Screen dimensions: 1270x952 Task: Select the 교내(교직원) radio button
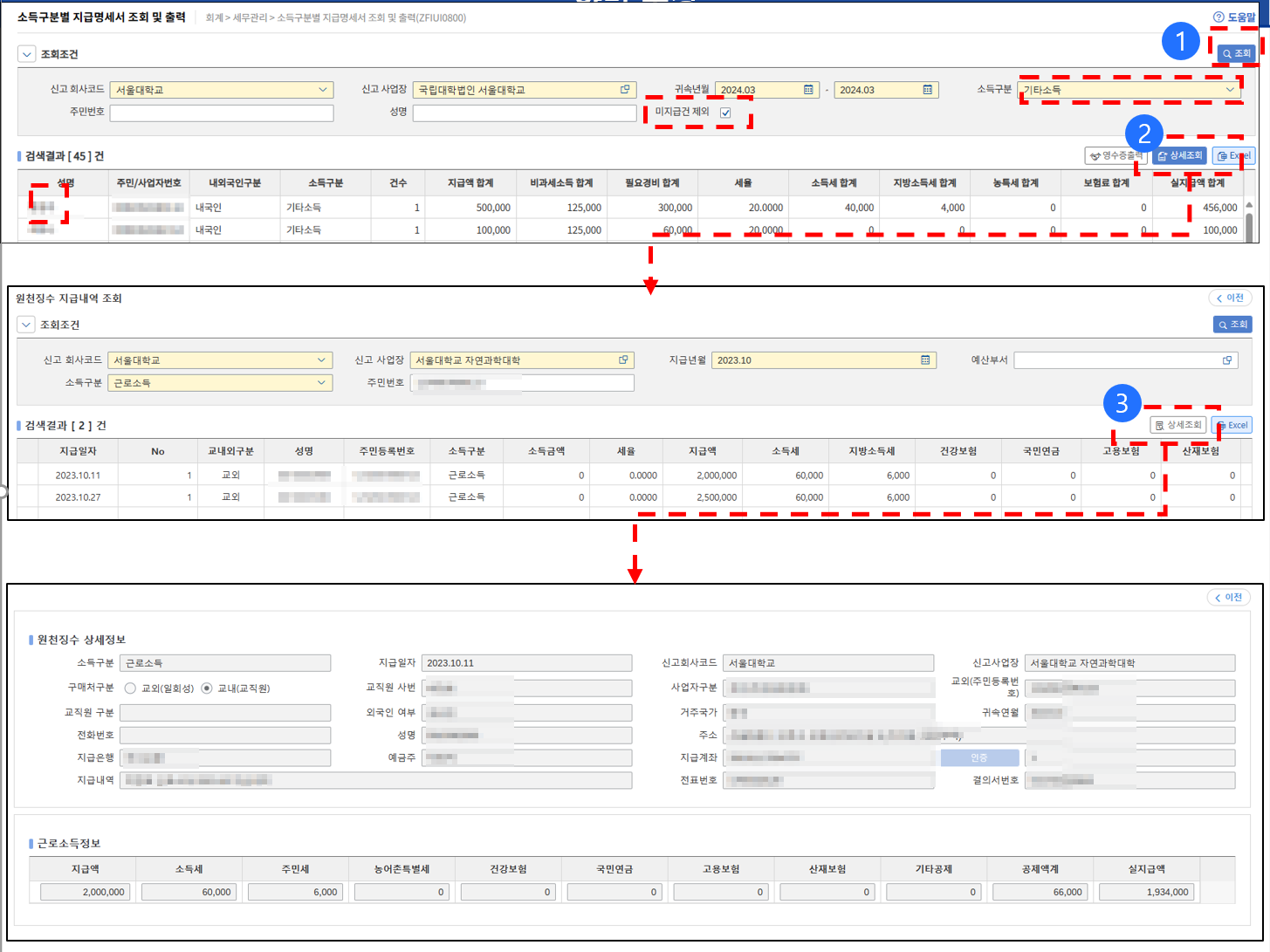coord(207,688)
